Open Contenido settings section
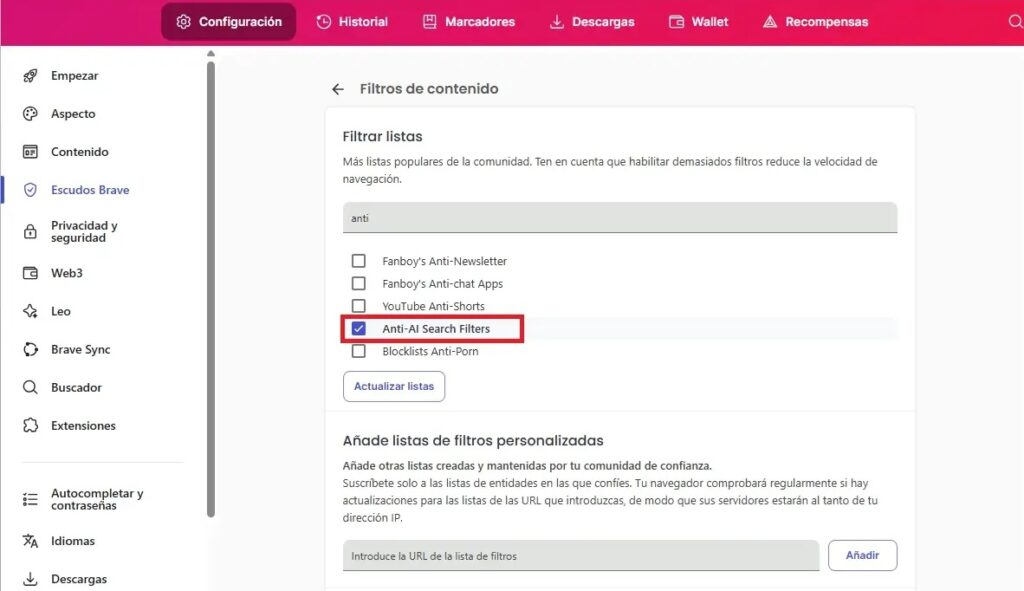Image resolution: width=1024 pixels, height=591 pixels. (x=80, y=152)
